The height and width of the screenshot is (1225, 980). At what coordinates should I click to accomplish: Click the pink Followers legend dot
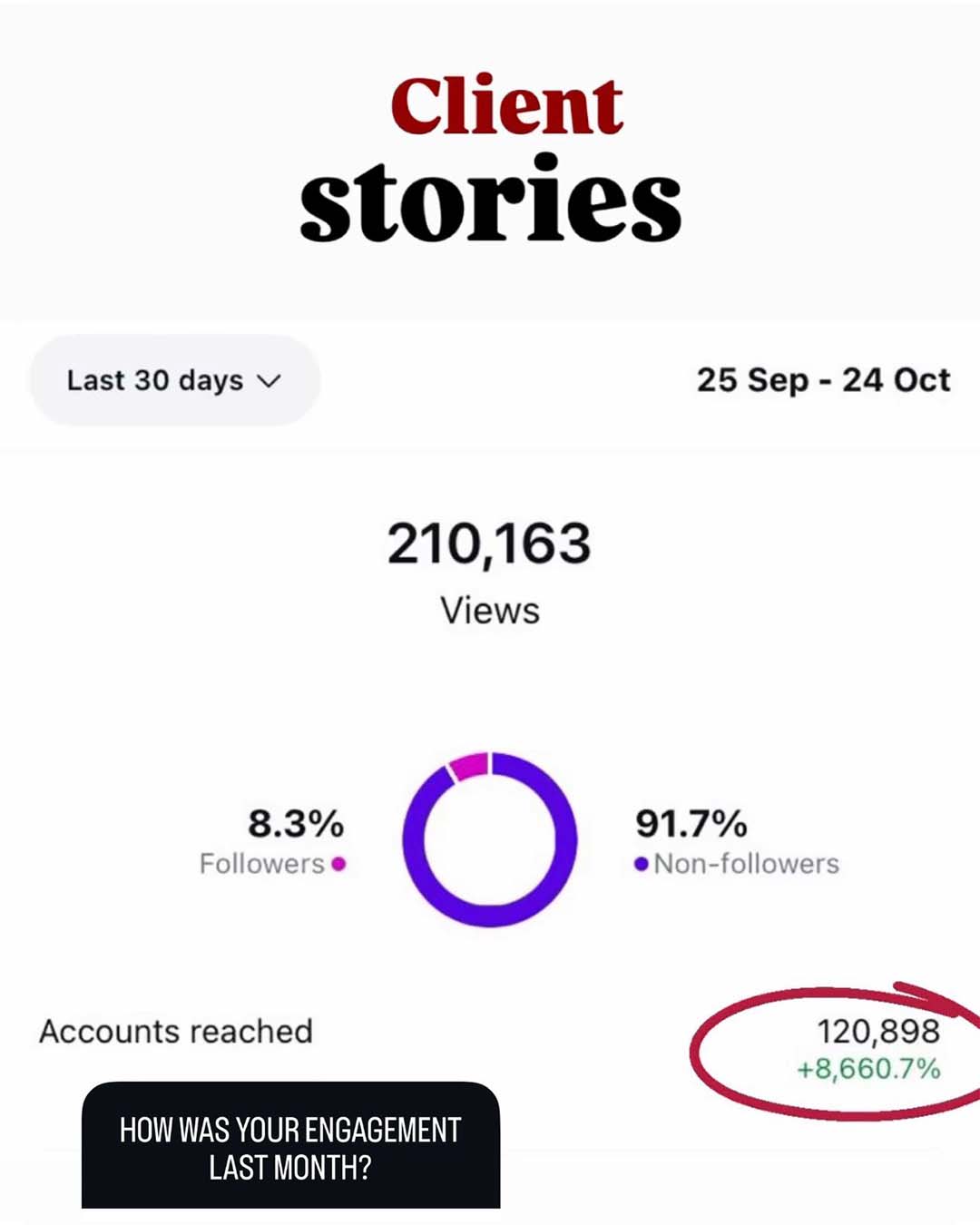click(338, 864)
